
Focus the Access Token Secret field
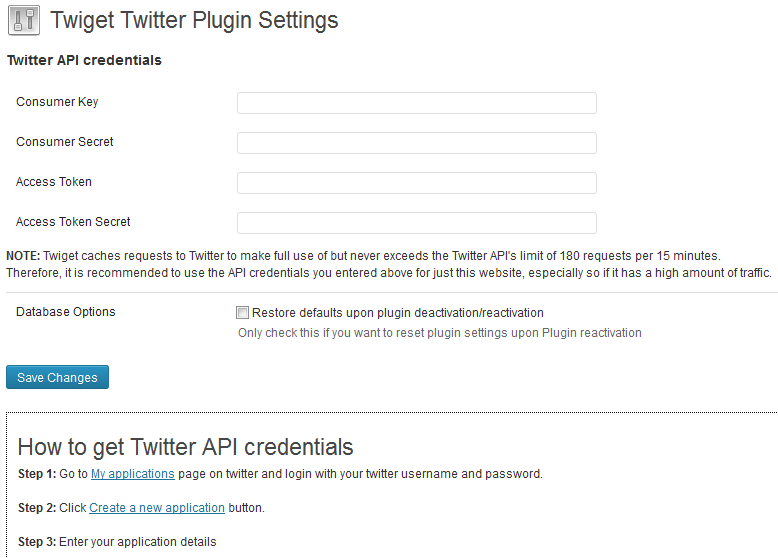(x=417, y=223)
